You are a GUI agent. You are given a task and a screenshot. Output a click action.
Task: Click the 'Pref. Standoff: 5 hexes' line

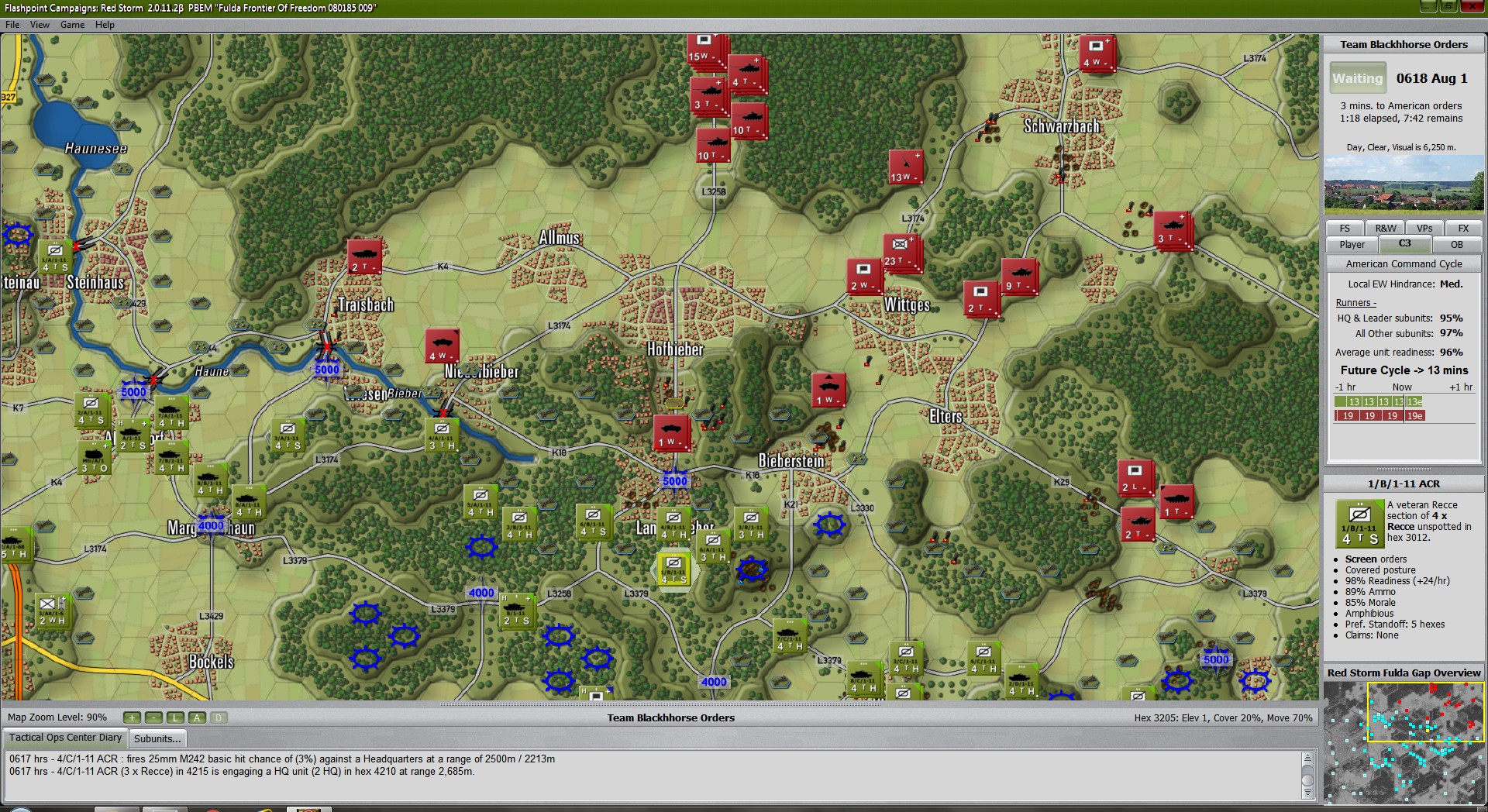1395,624
